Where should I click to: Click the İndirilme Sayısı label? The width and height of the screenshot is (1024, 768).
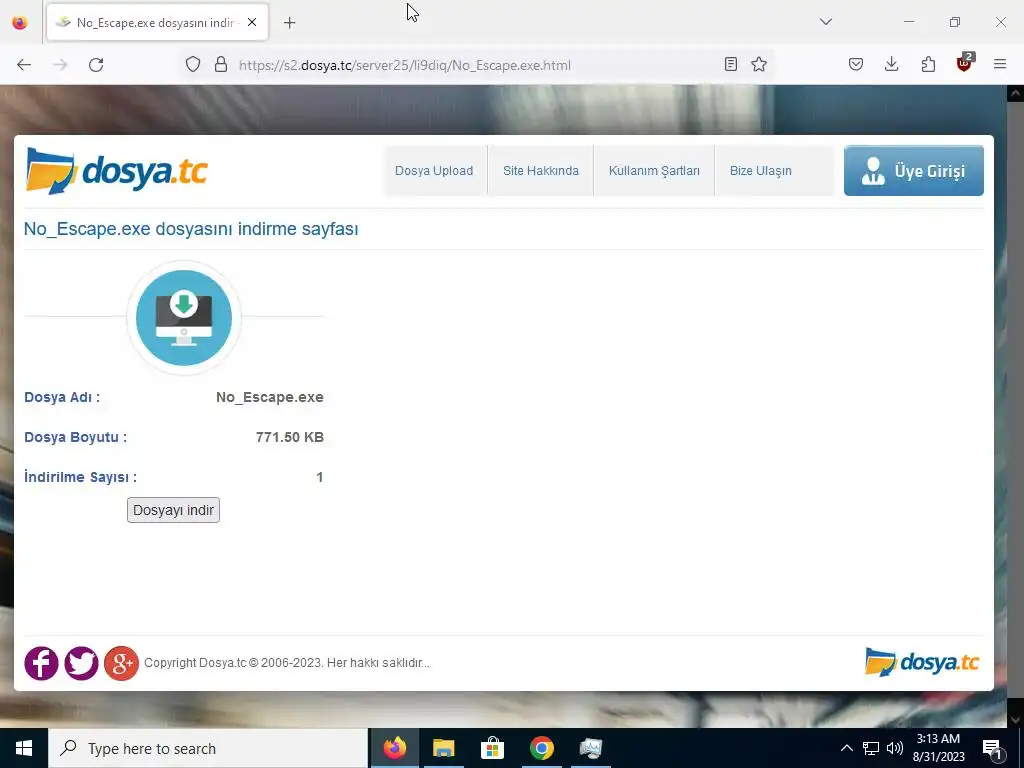click(80, 477)
